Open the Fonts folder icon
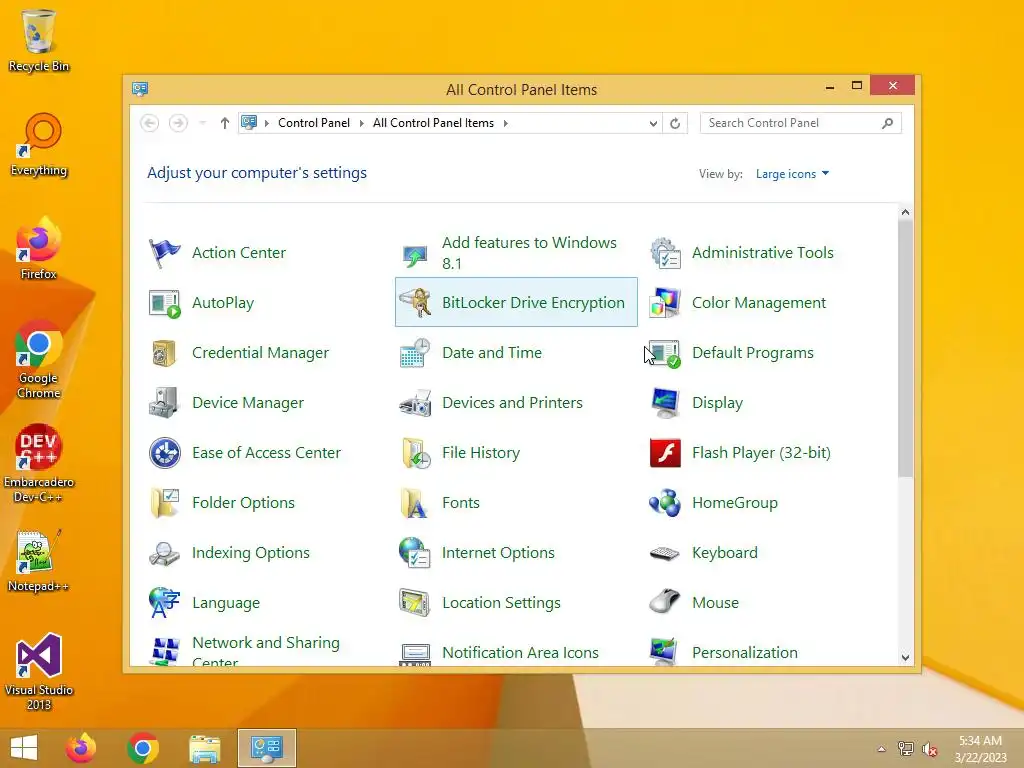Viewport: 1024px width, 768px height. pyautogui.click(x=415, y=503)
